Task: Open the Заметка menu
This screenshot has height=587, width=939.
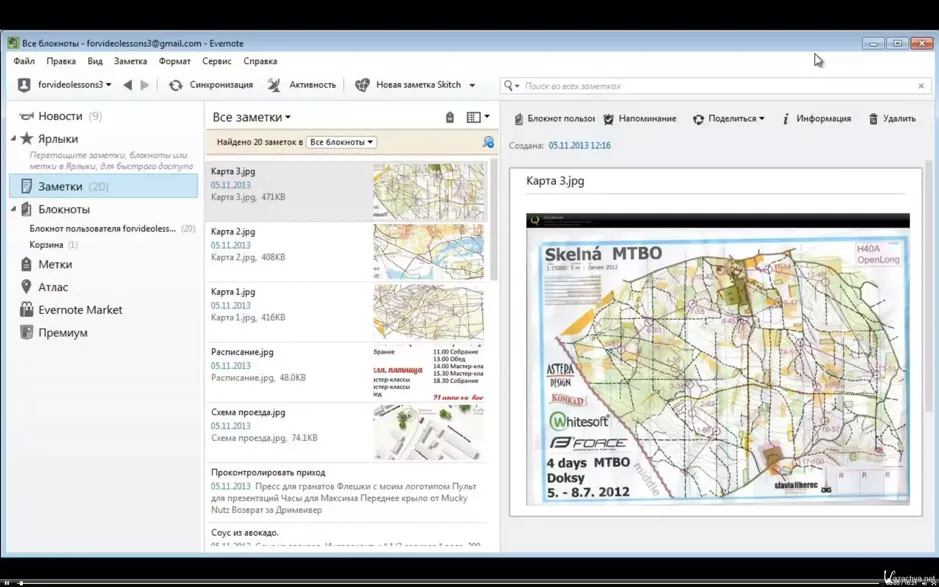Action: 131,61
